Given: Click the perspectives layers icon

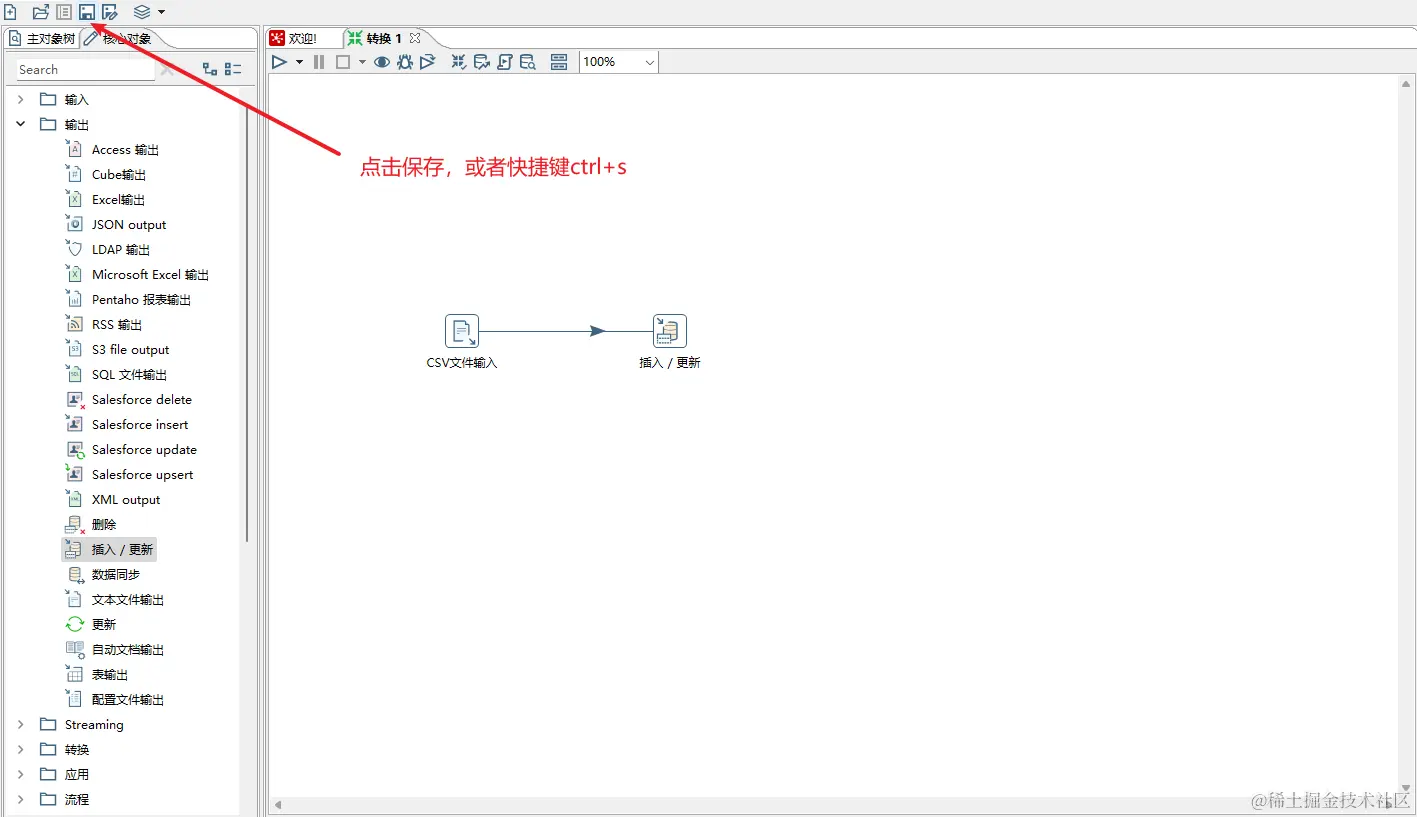Looking at the screenshot, I should (x=142, y=12).
